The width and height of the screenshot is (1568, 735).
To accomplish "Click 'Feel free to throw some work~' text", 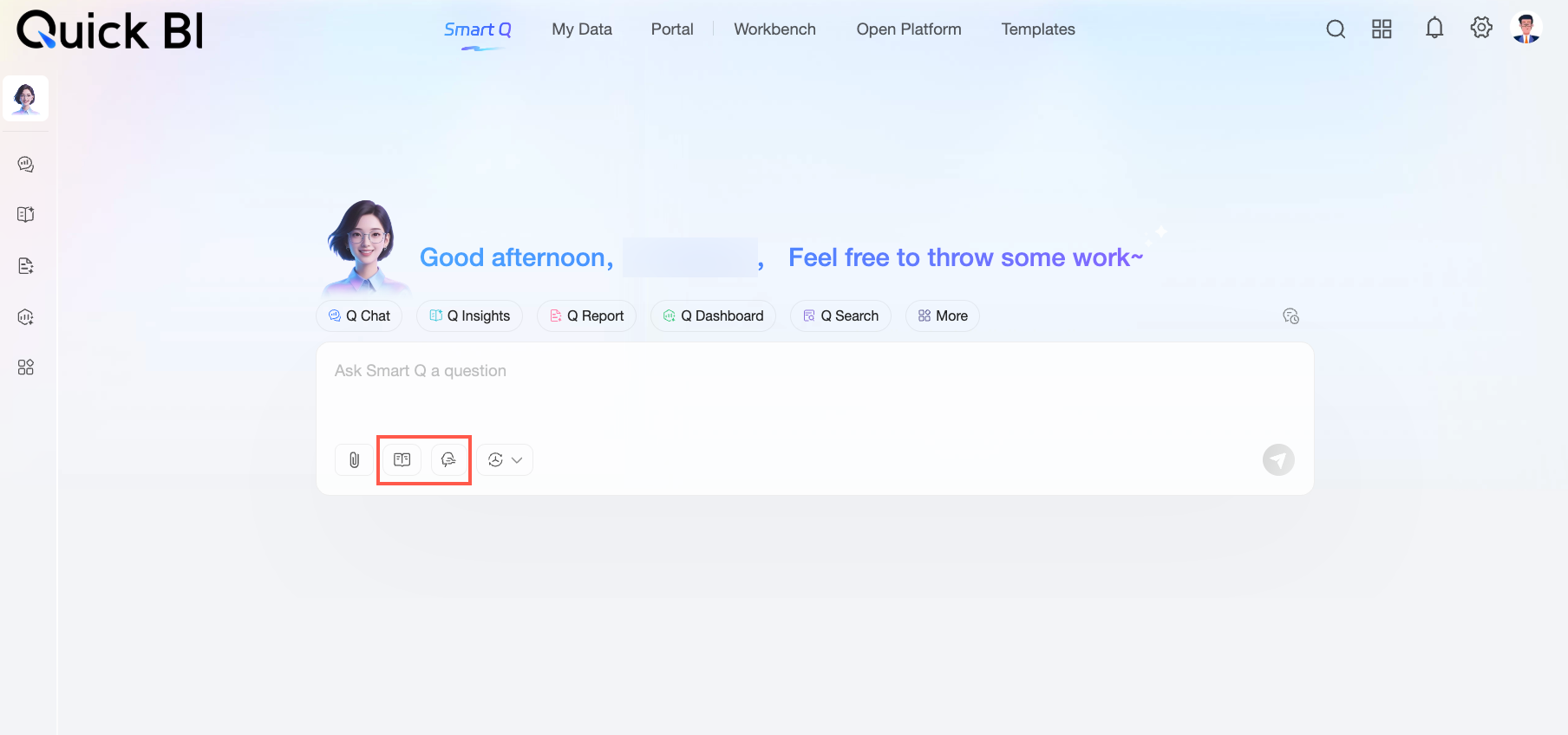I will pyautogui.click(x=965, y=257).
